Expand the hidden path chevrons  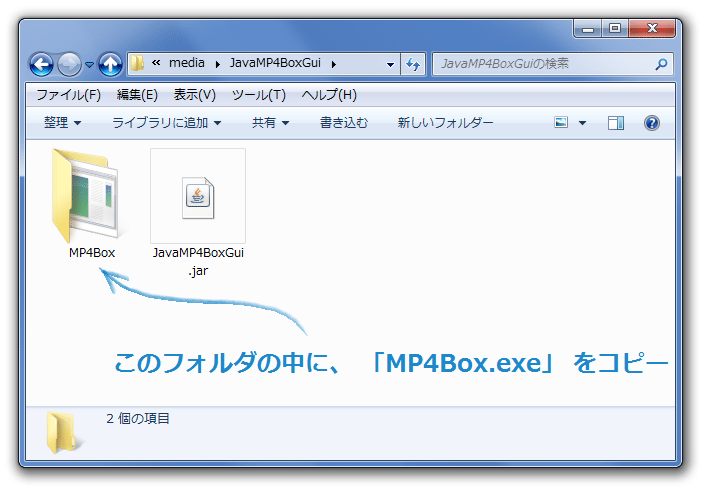(x=156, y=63)
